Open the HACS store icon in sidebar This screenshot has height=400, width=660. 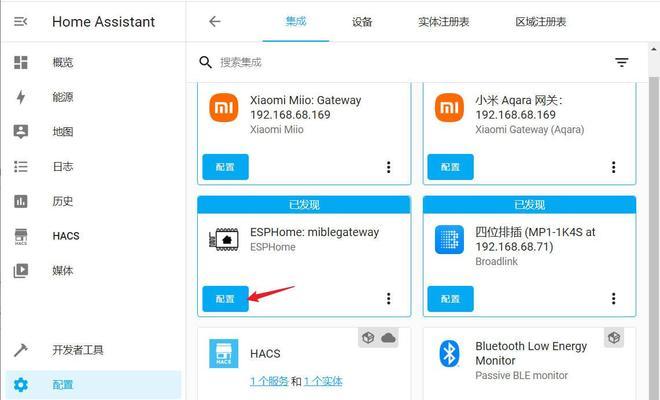click(x=21, y=236)
